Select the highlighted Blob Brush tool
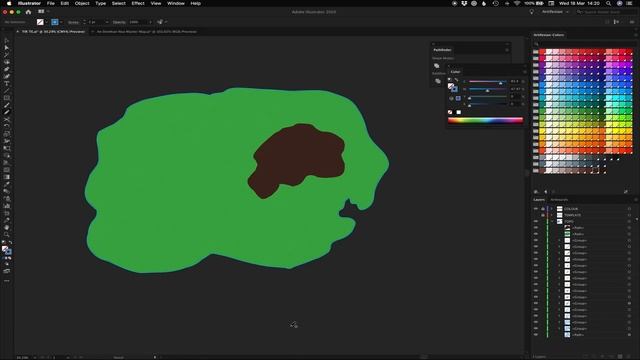Image resolution: width=640 pixels, height=360 pixels. click(x=7, y=112)
